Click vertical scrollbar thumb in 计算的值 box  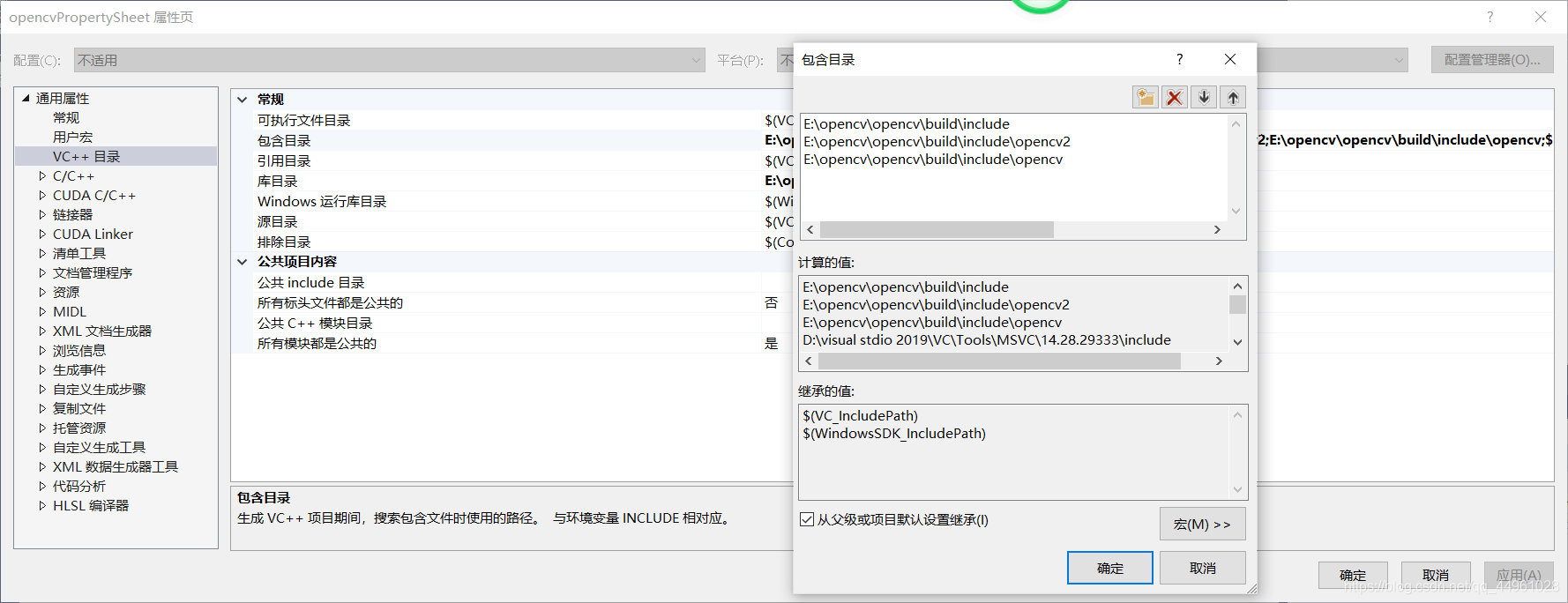click(x=1237, y=304)
